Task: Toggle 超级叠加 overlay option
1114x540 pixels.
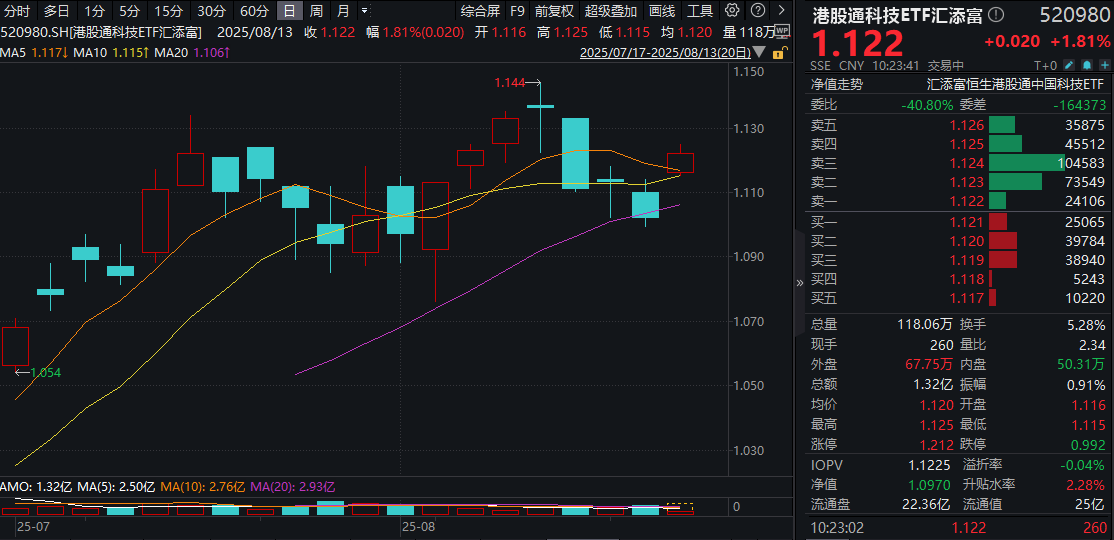Action: point(610,11)
